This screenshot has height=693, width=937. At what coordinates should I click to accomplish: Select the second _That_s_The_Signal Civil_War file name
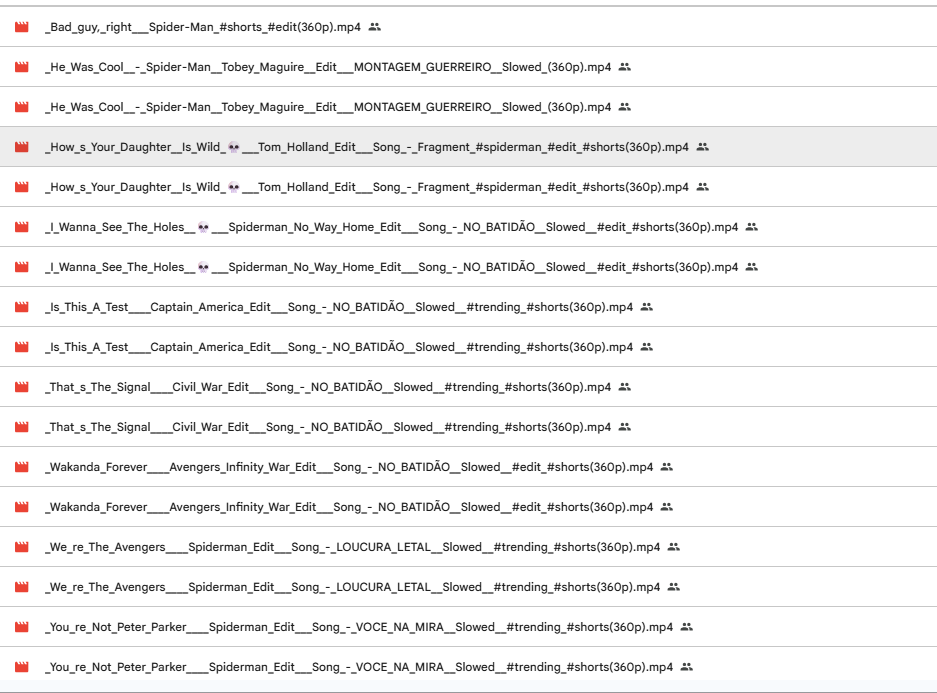pyautogui.click(x=328, y=427)
